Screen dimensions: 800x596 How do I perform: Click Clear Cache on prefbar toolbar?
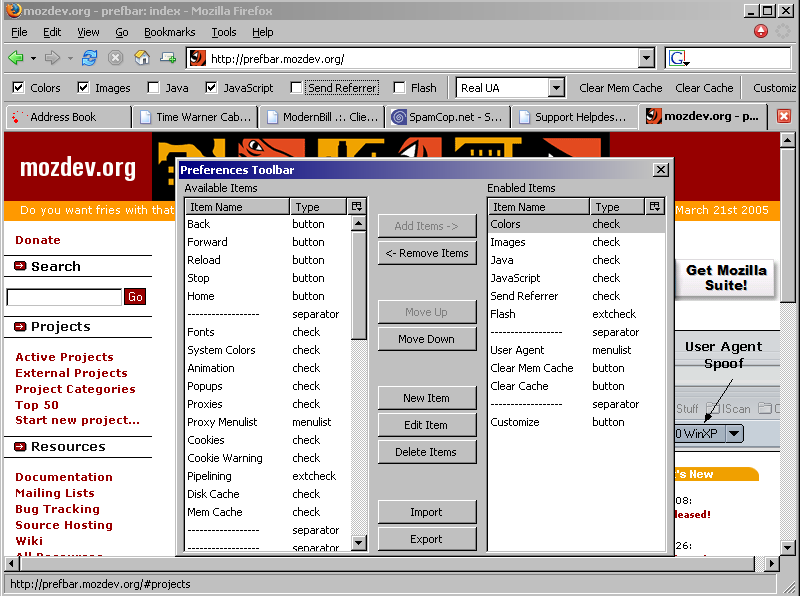[x=704, y=88]
